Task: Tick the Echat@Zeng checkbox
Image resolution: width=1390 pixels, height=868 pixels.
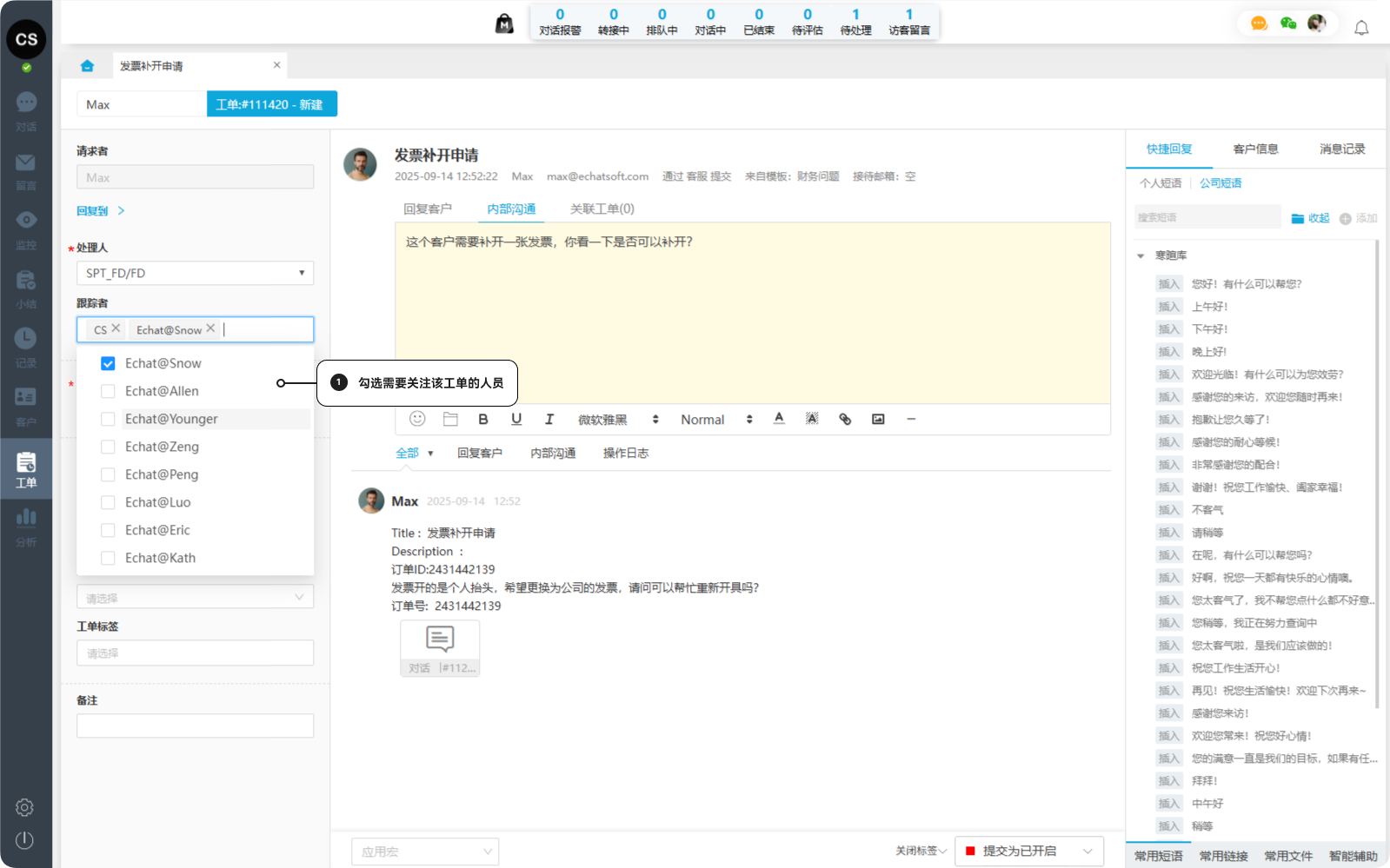Action: pos(108,447)
